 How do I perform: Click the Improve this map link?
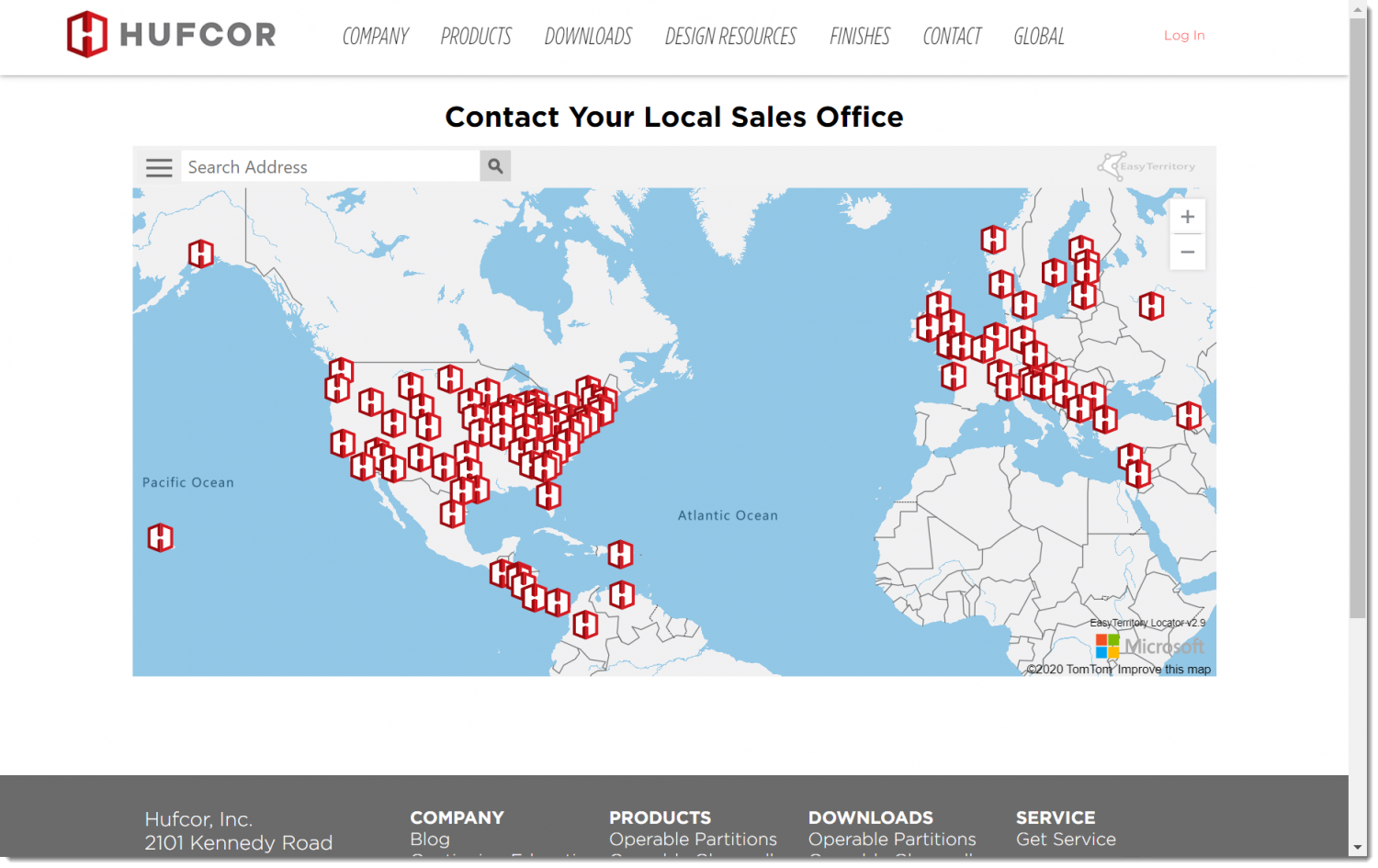(1163, 669)
